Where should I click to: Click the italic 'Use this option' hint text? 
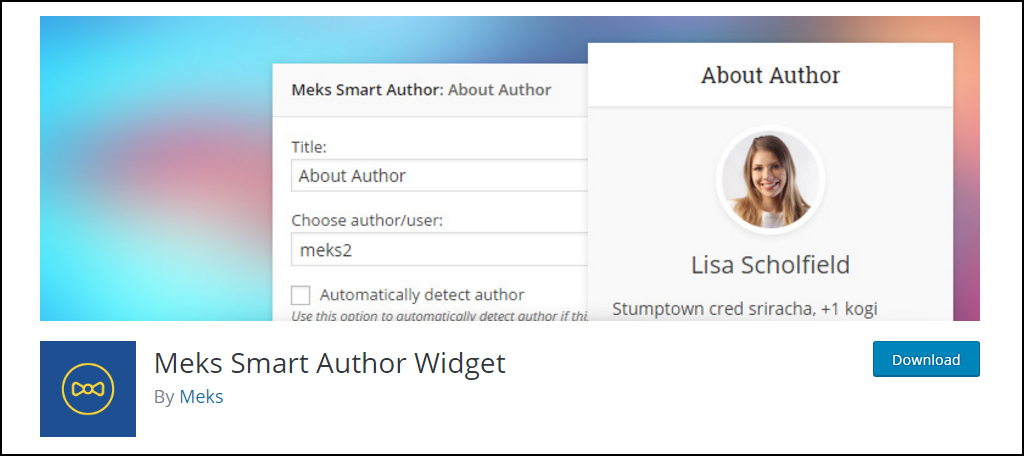pyautogui.click(x=440, y=316)
